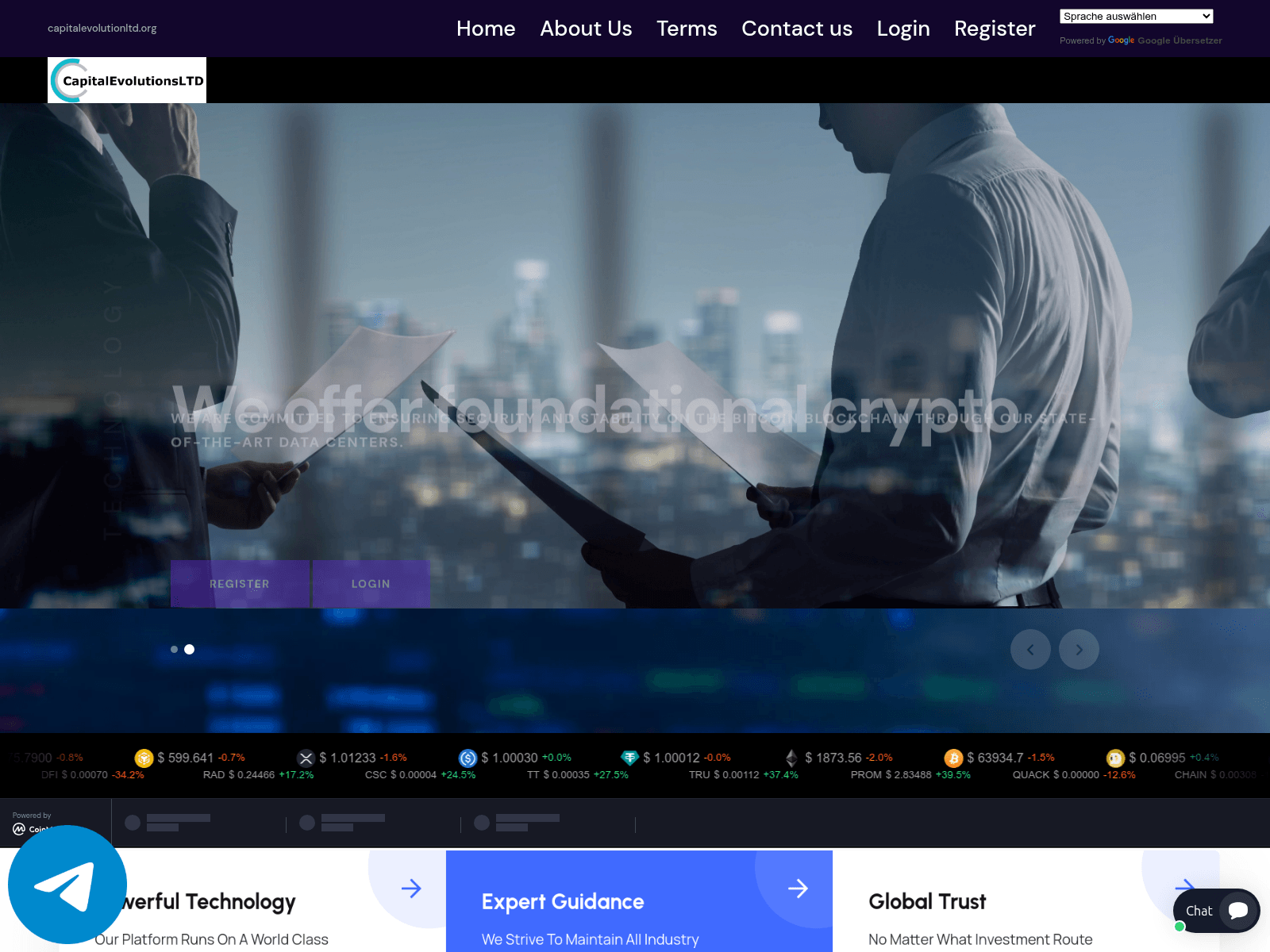Open the live Chat widget

click(x=1216, y=911)
